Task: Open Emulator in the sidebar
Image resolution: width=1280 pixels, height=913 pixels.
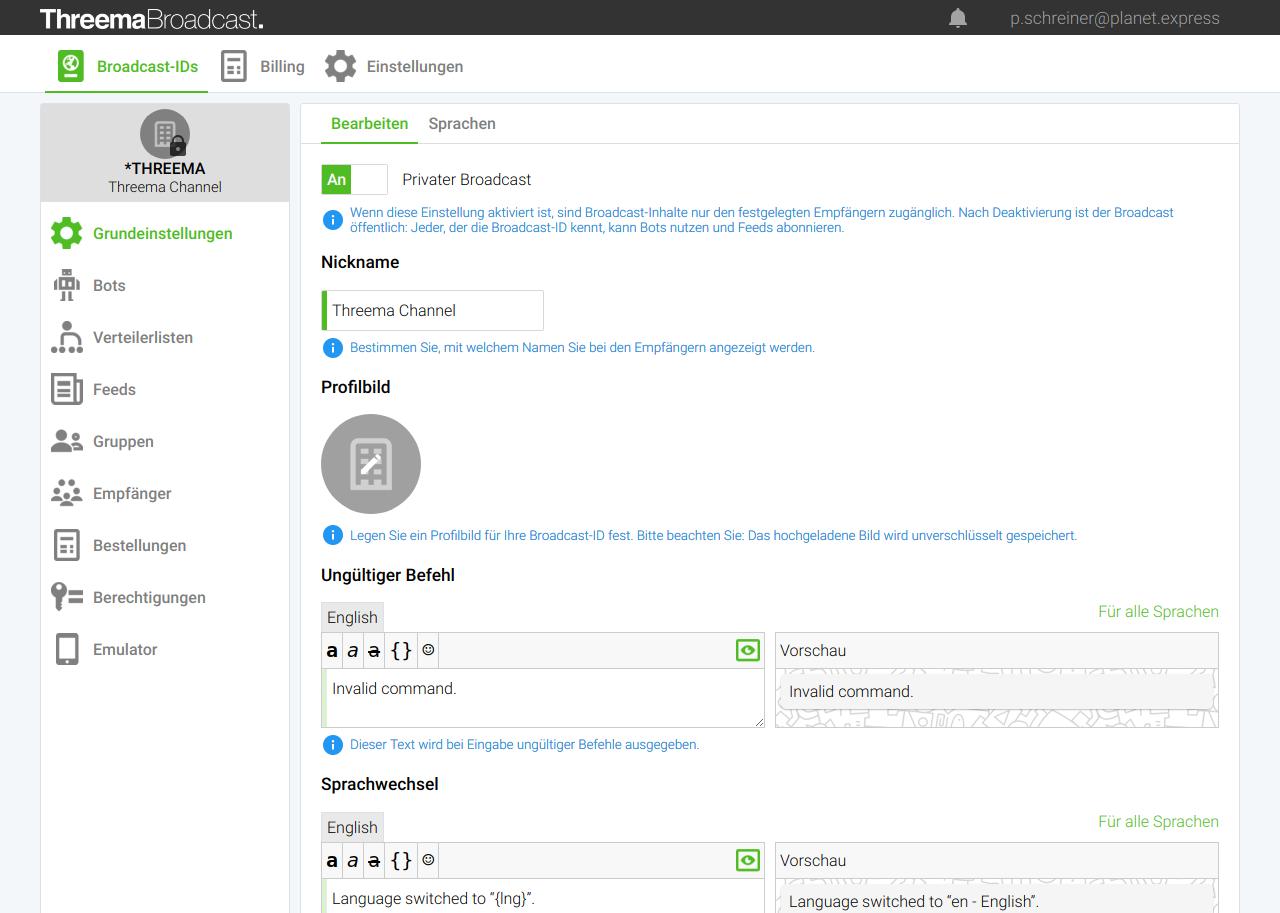Action: 165,649
